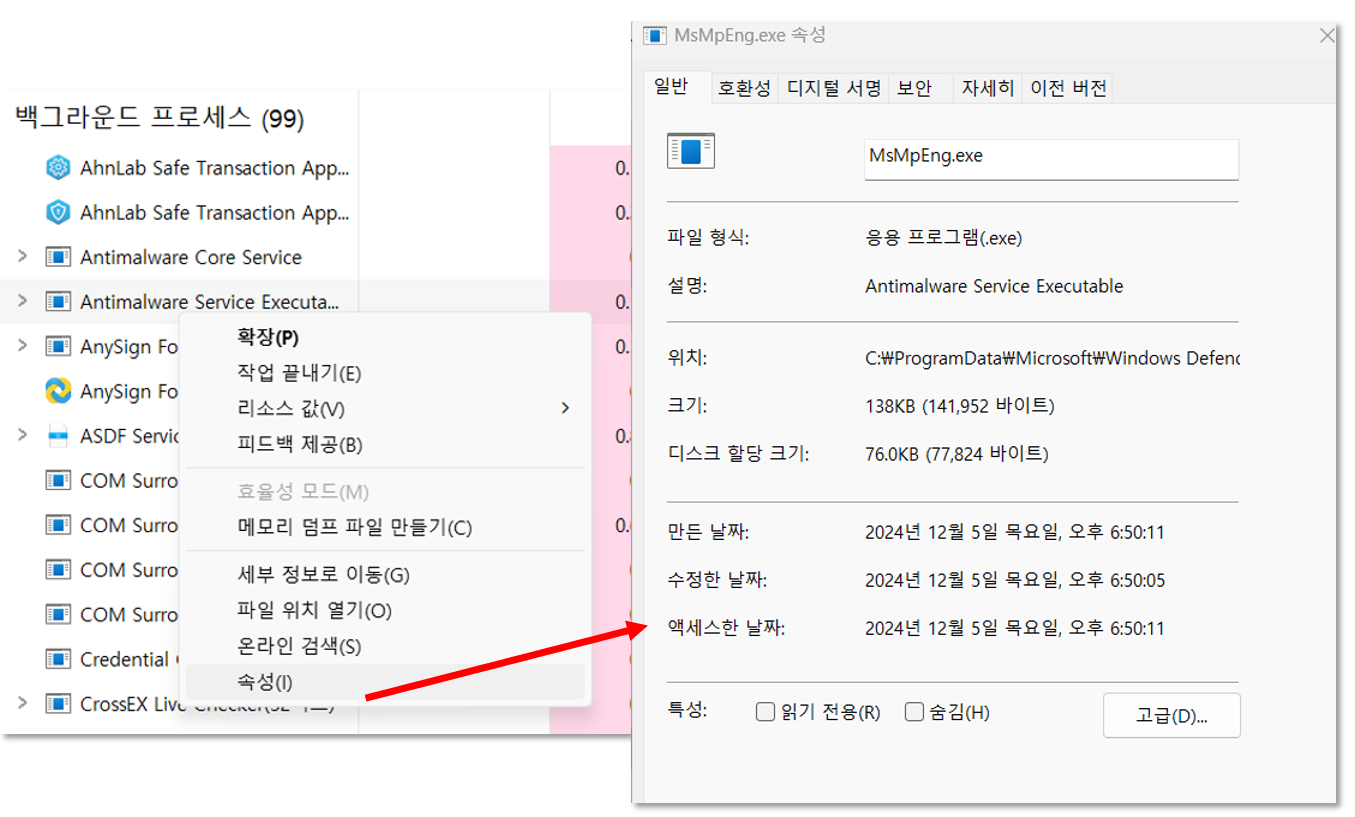Open the 리소스 값(V) submenu arrow
Image resolution: width=1355 pixels, height=817 pixels.
565,408
